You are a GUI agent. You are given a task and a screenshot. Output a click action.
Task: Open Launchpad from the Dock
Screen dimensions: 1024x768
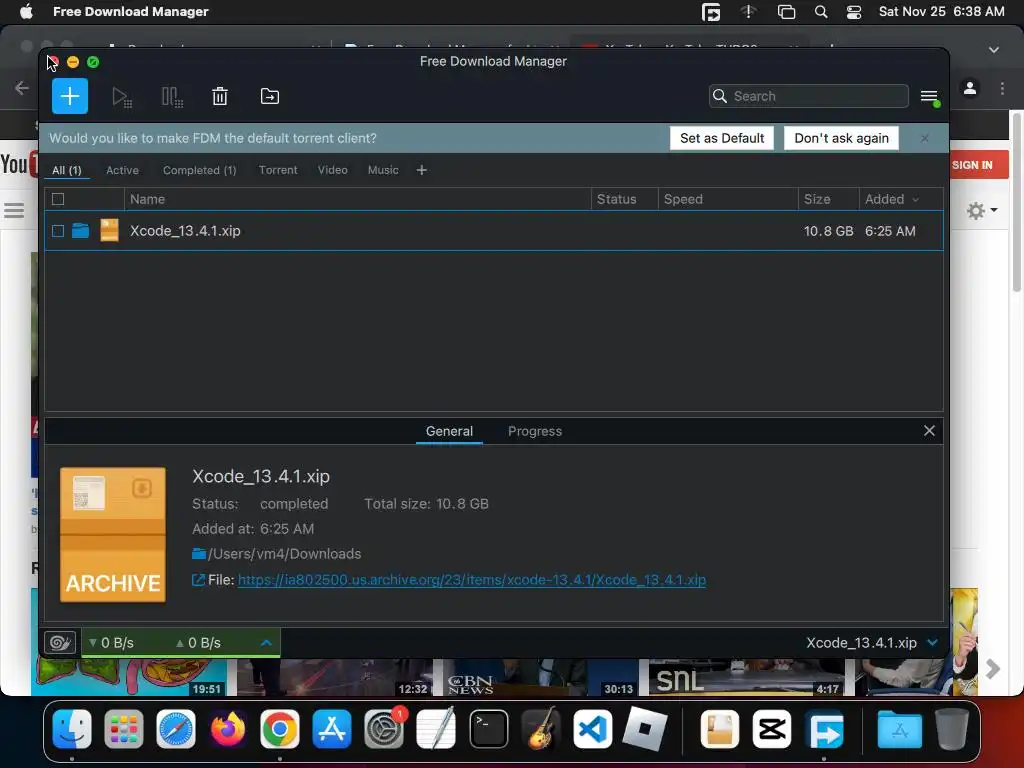[x=123, y=729]
